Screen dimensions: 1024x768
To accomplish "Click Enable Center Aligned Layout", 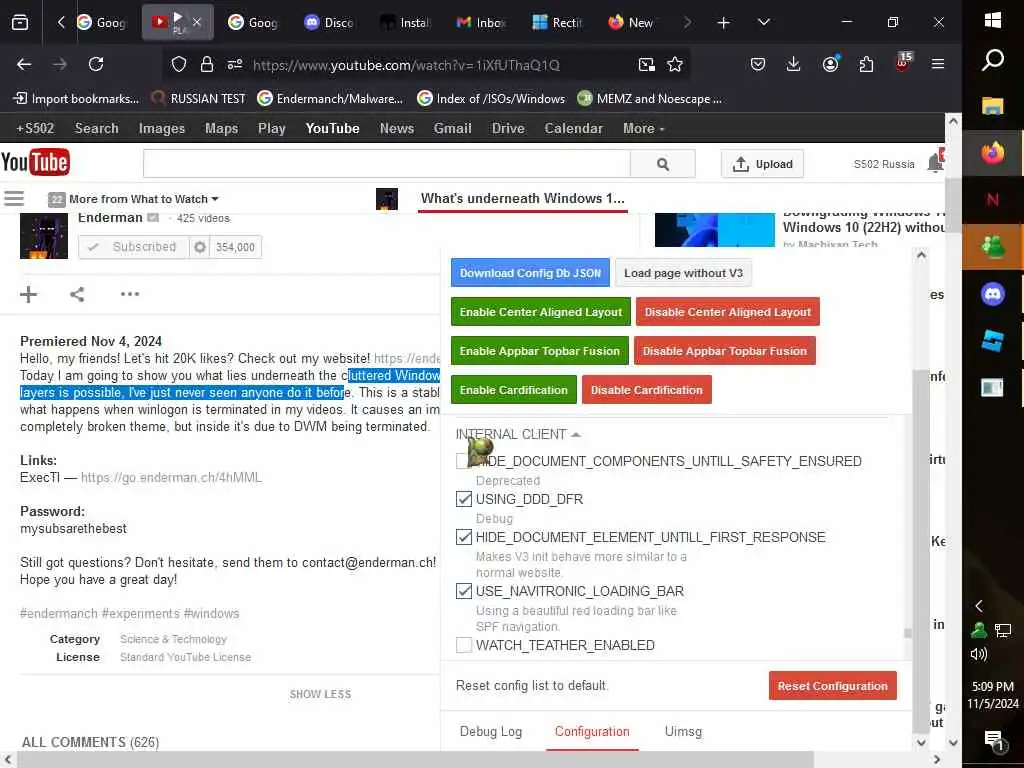I will click(x=541, y=312).
